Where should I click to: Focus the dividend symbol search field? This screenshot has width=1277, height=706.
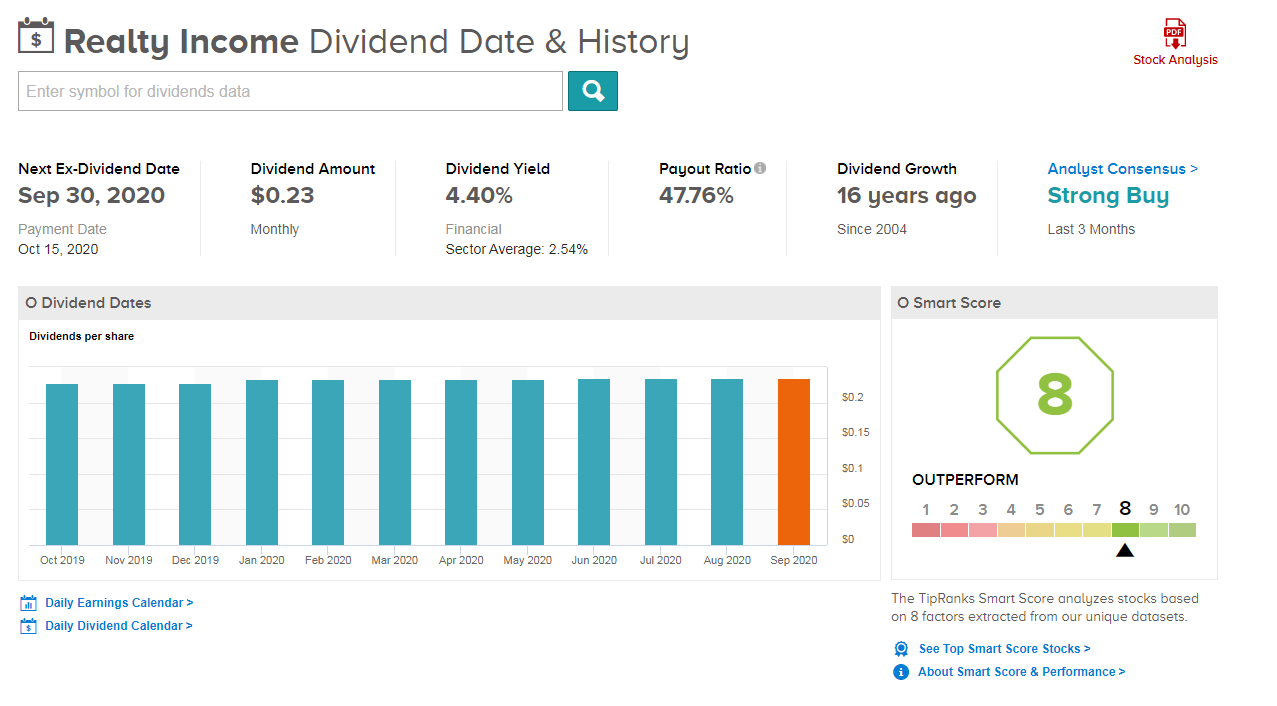(x=290, y=91)
